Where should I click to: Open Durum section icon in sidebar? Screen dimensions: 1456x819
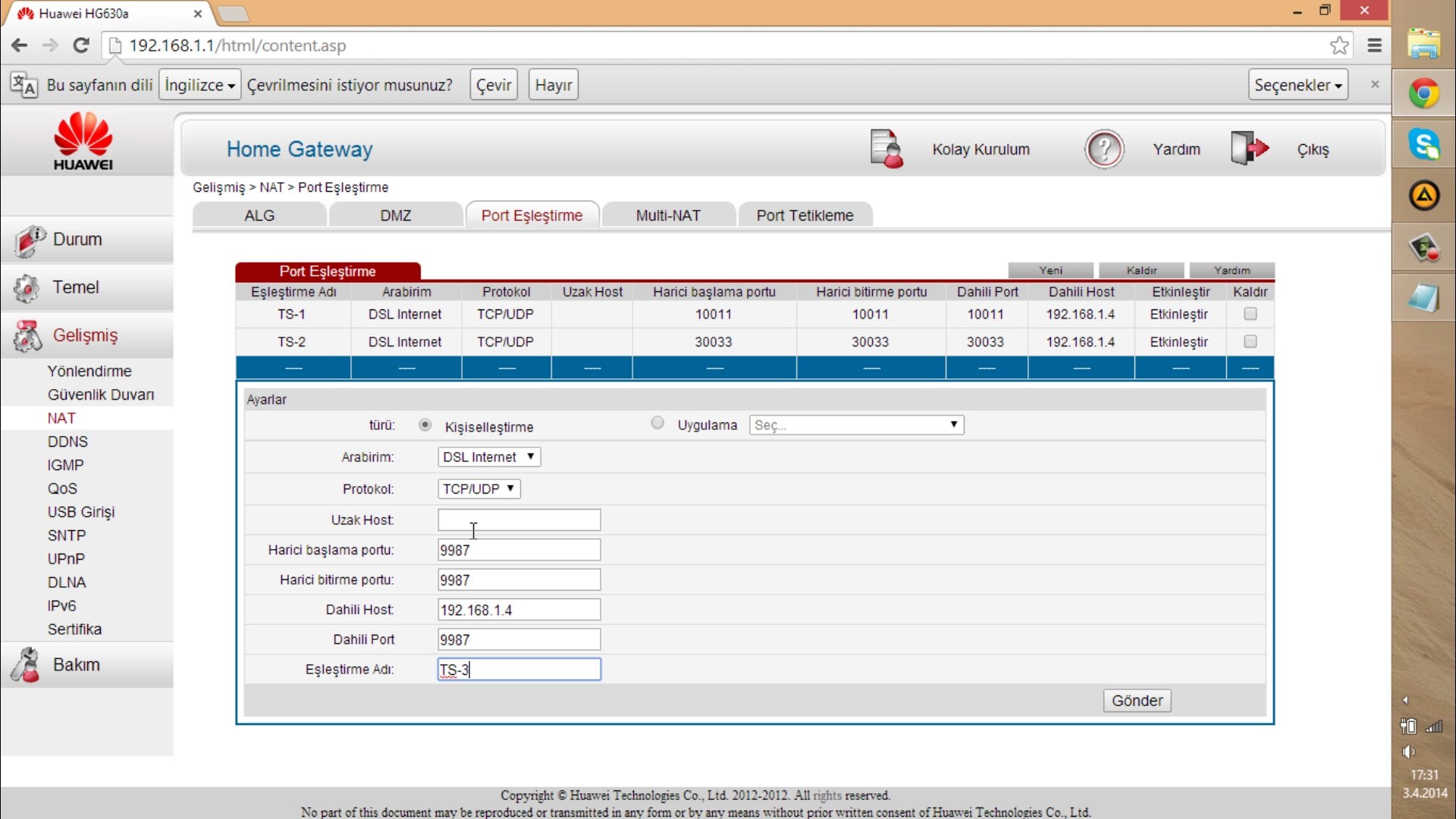29,241
